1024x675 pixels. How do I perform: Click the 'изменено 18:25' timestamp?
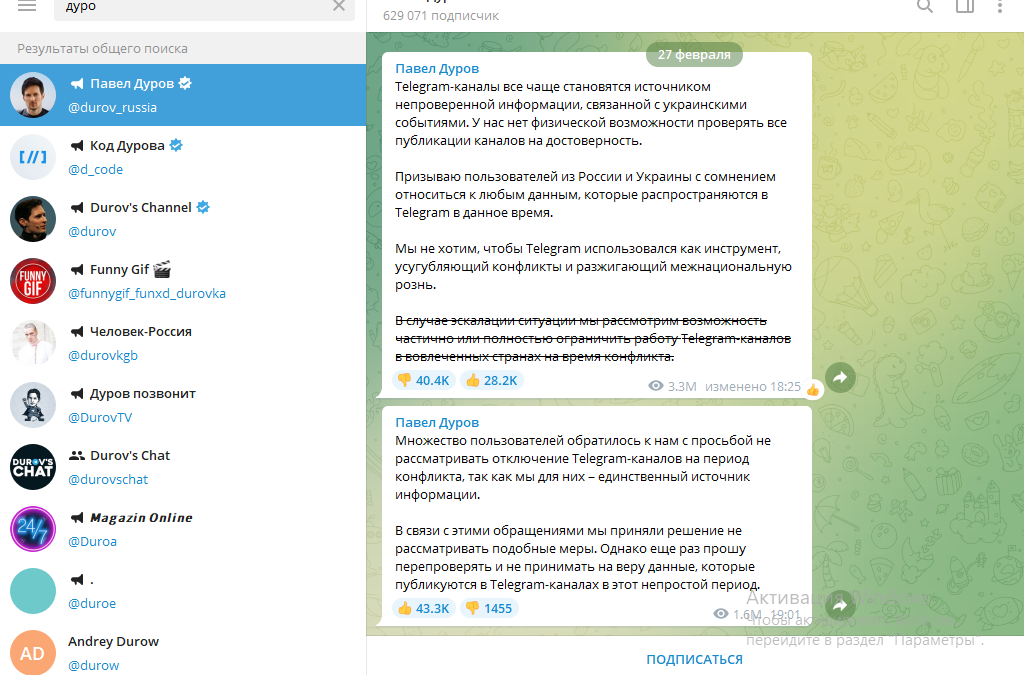click(x=753, y=386)
